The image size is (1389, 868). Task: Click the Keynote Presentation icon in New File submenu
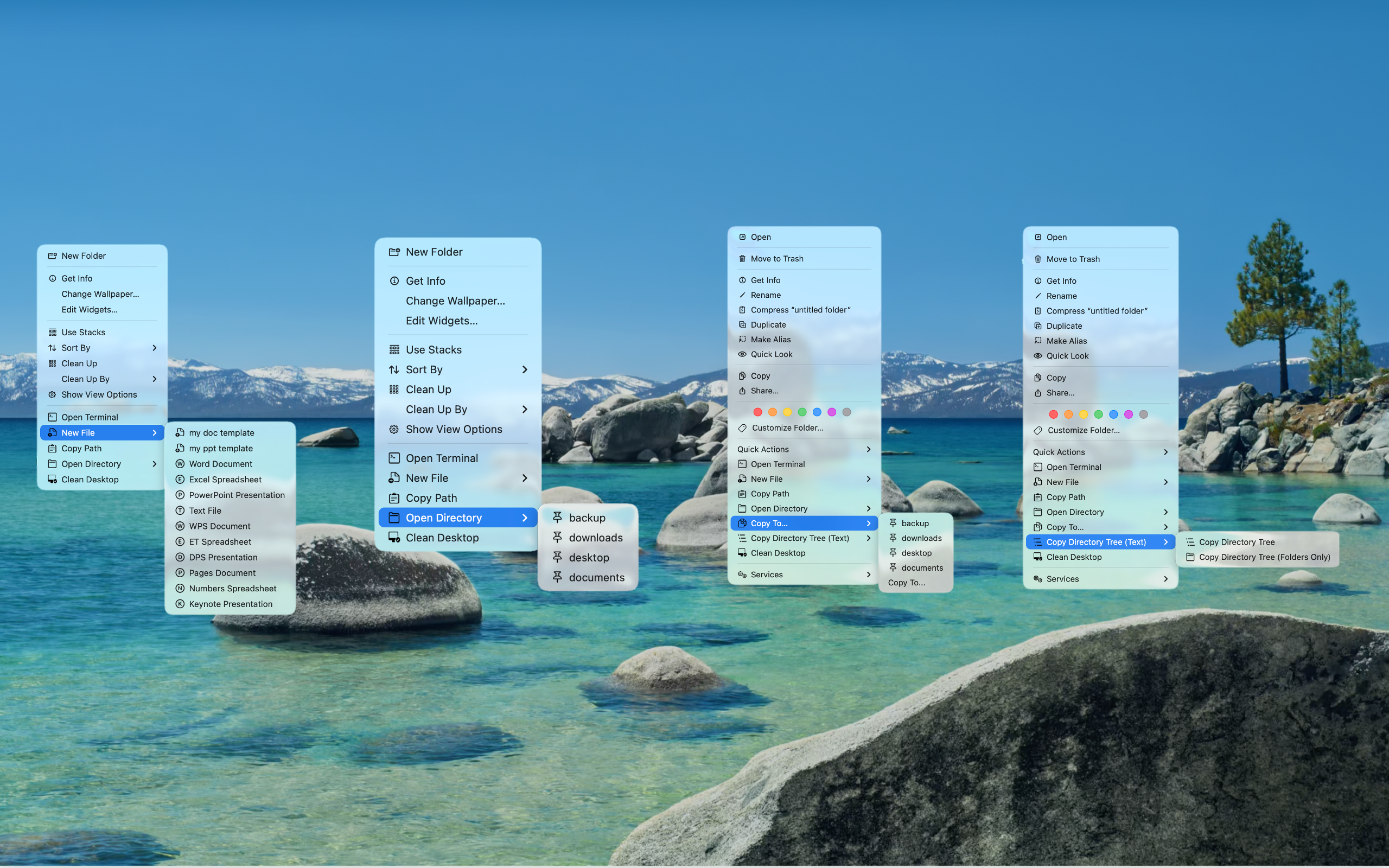[x=180, y=604]
